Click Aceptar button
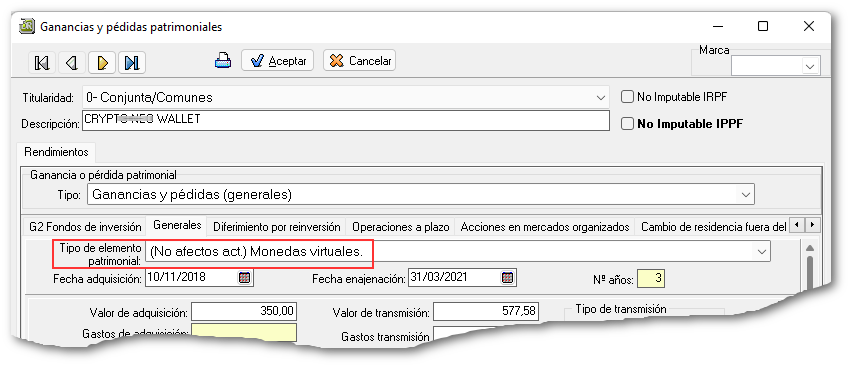The image size is (850, 367). 278,61
